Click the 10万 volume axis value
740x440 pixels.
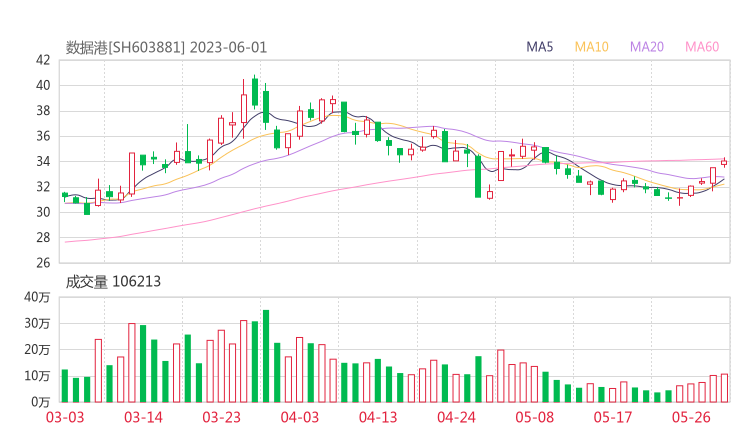pos(37,376)
